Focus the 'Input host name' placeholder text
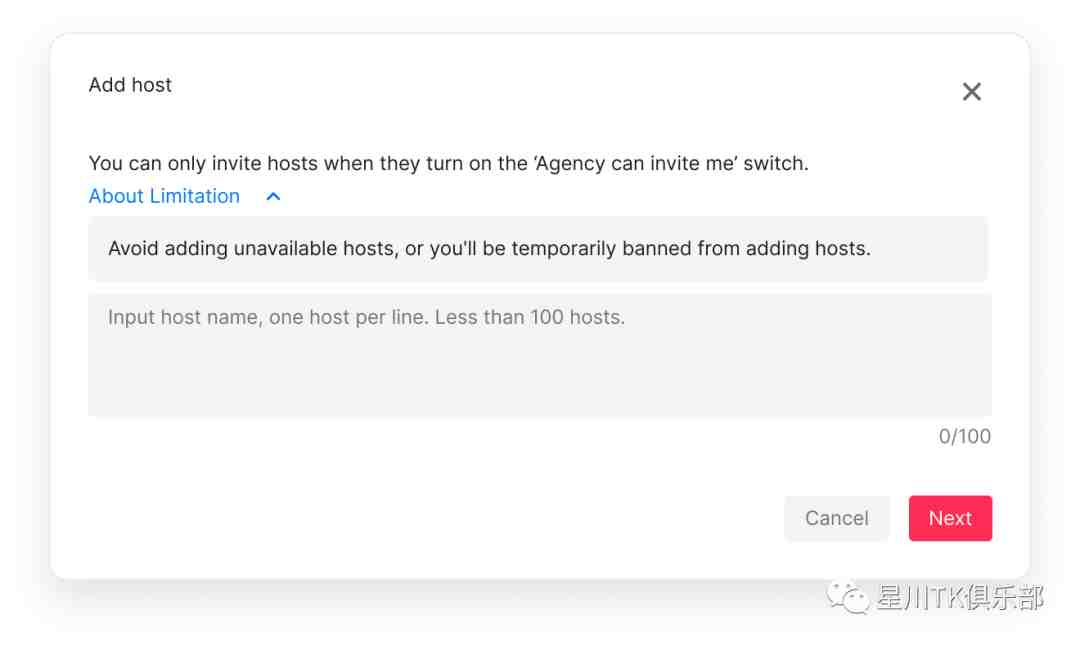The width and height of the screenshot is (1080, 646). coord(366,317)
